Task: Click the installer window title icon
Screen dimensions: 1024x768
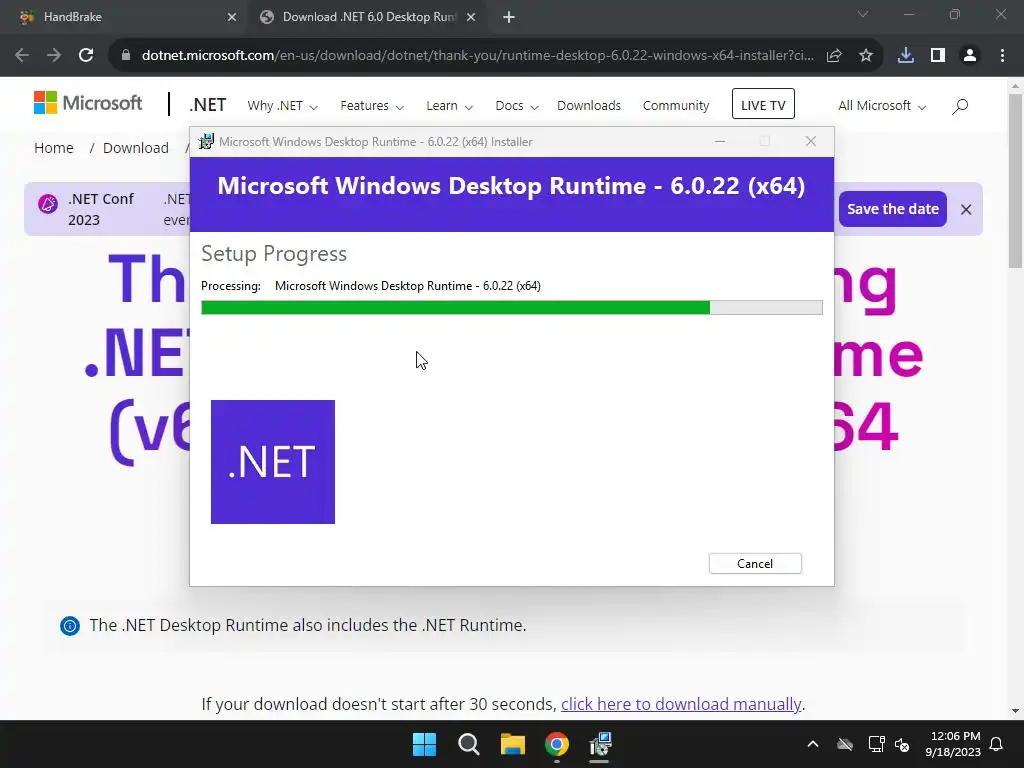Action: point(206,141)
